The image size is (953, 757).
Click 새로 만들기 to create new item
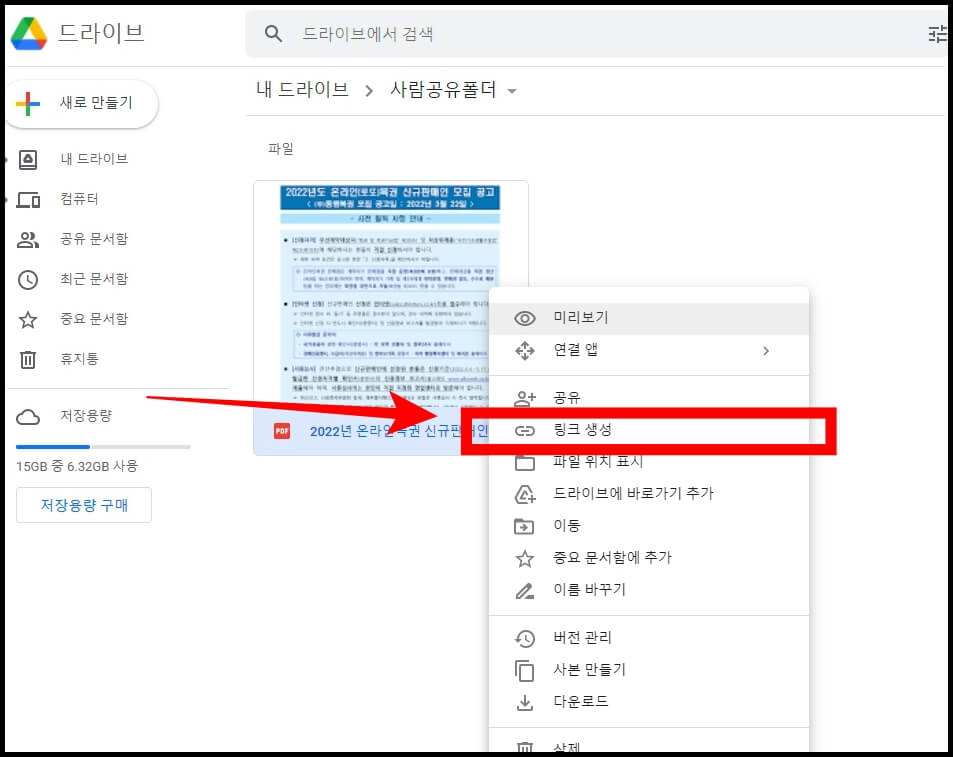[82, 103]
